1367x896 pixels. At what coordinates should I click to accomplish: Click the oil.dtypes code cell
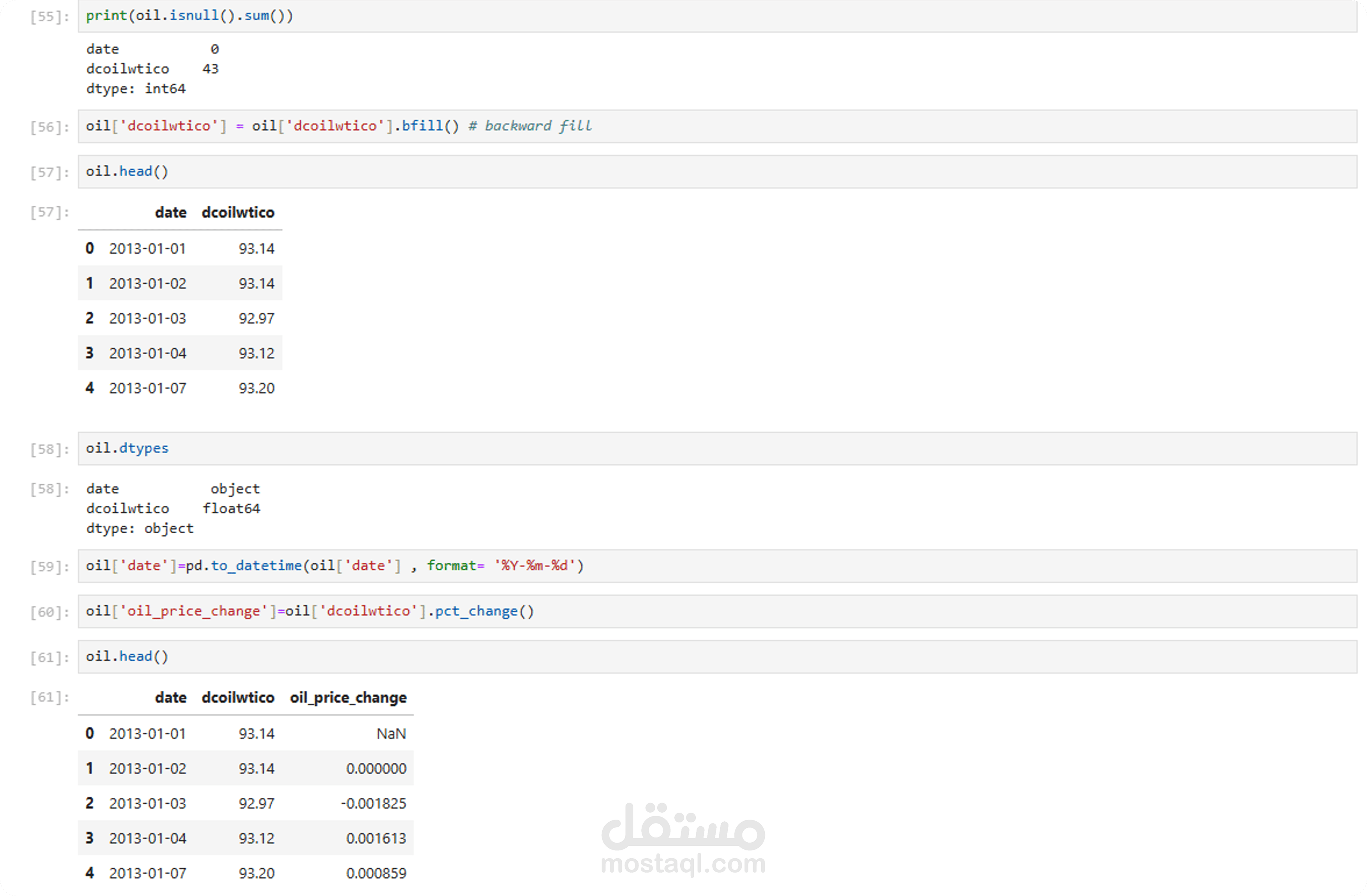[717, 448]
